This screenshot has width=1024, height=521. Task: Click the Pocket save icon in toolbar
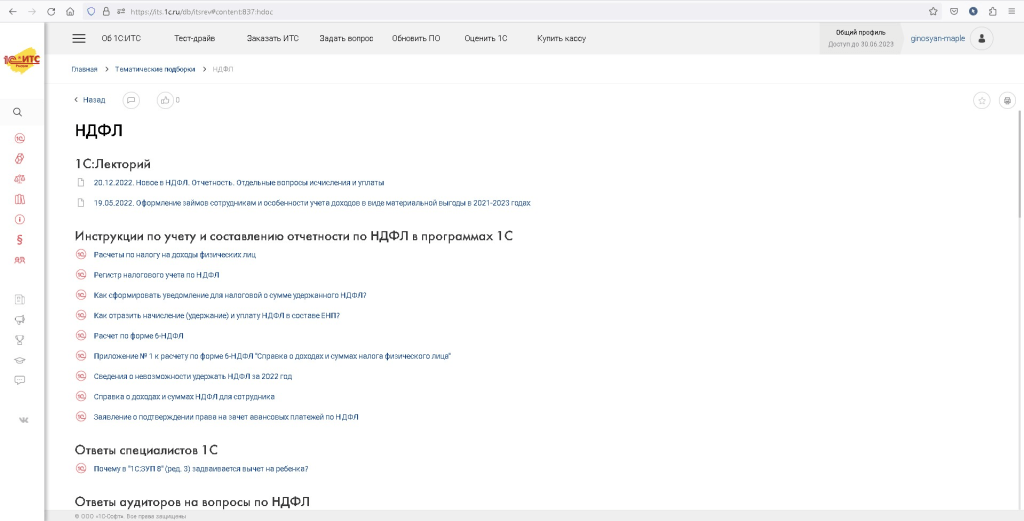tap(954, 11)
